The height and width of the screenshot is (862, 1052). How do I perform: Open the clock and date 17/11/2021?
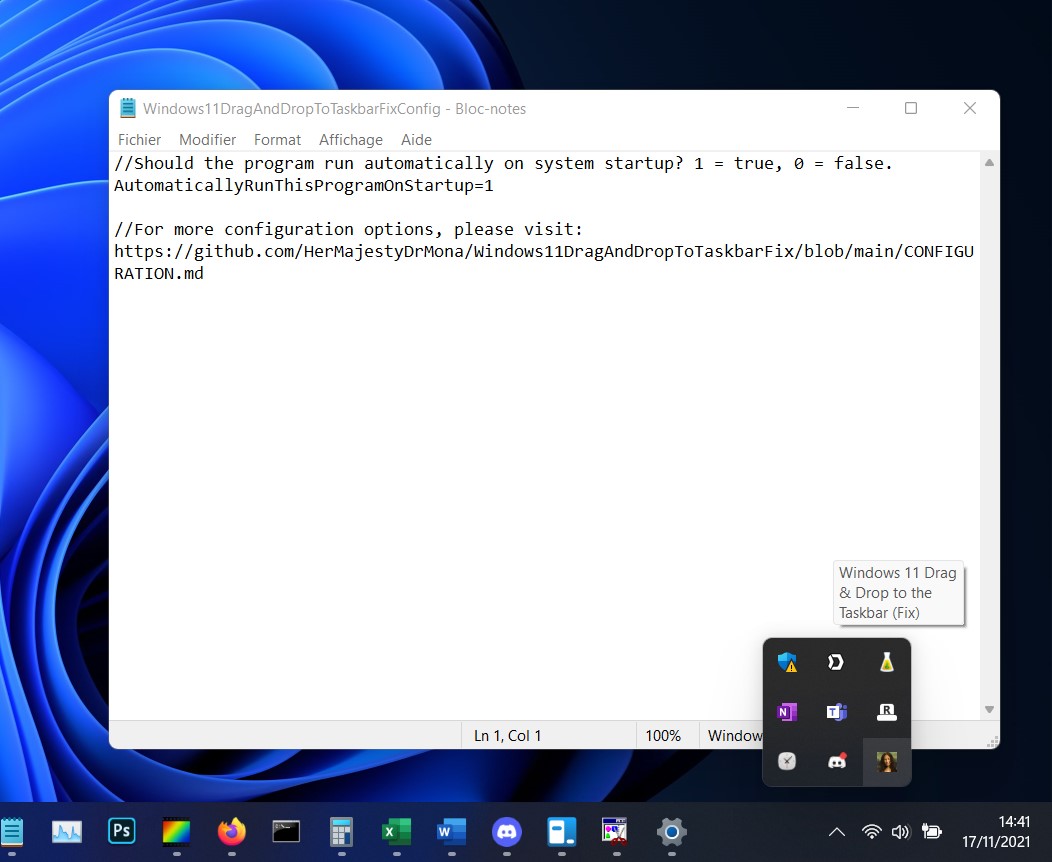click(996, 832)
